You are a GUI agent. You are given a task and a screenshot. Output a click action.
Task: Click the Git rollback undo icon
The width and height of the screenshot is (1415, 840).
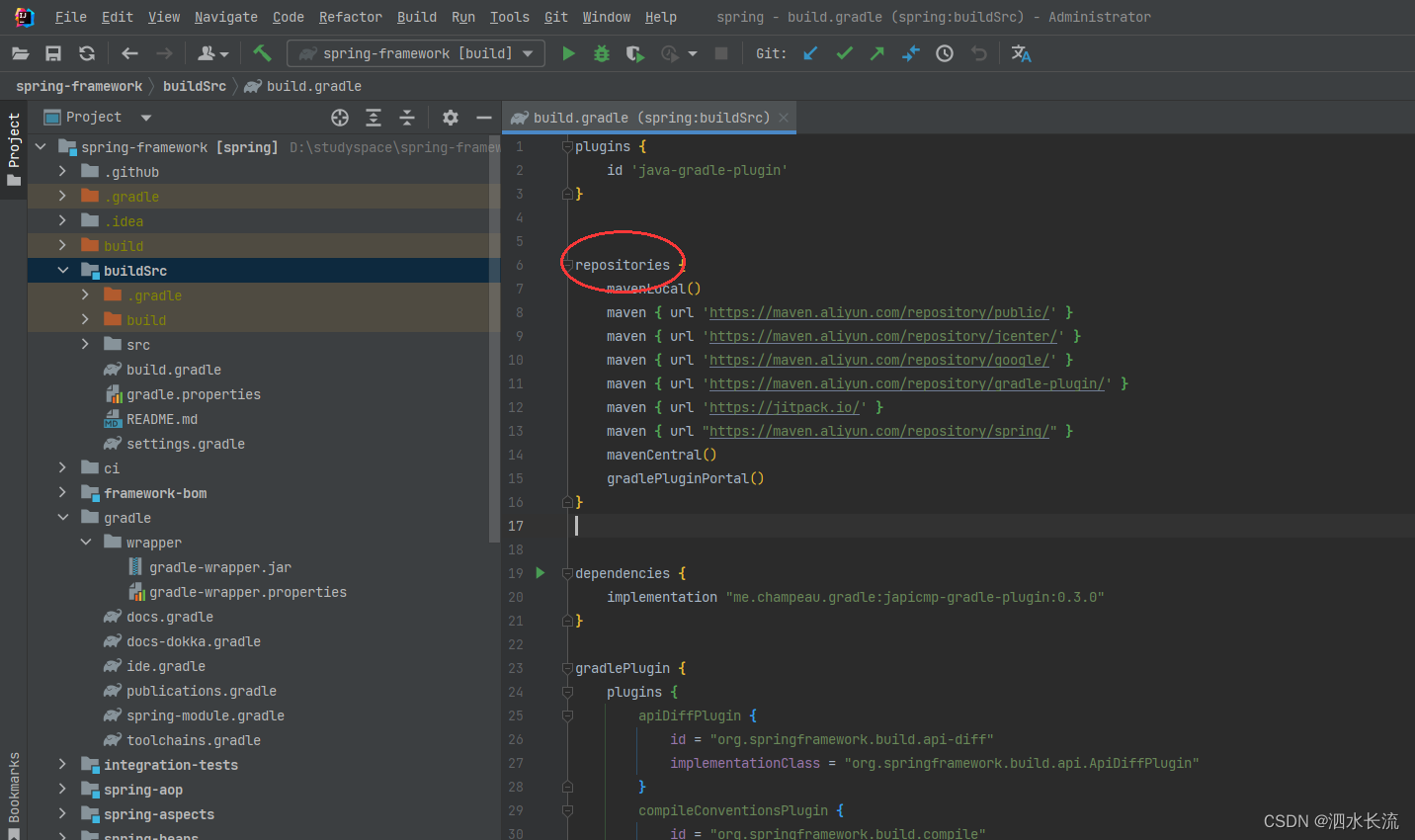click(x=978, y=53)
